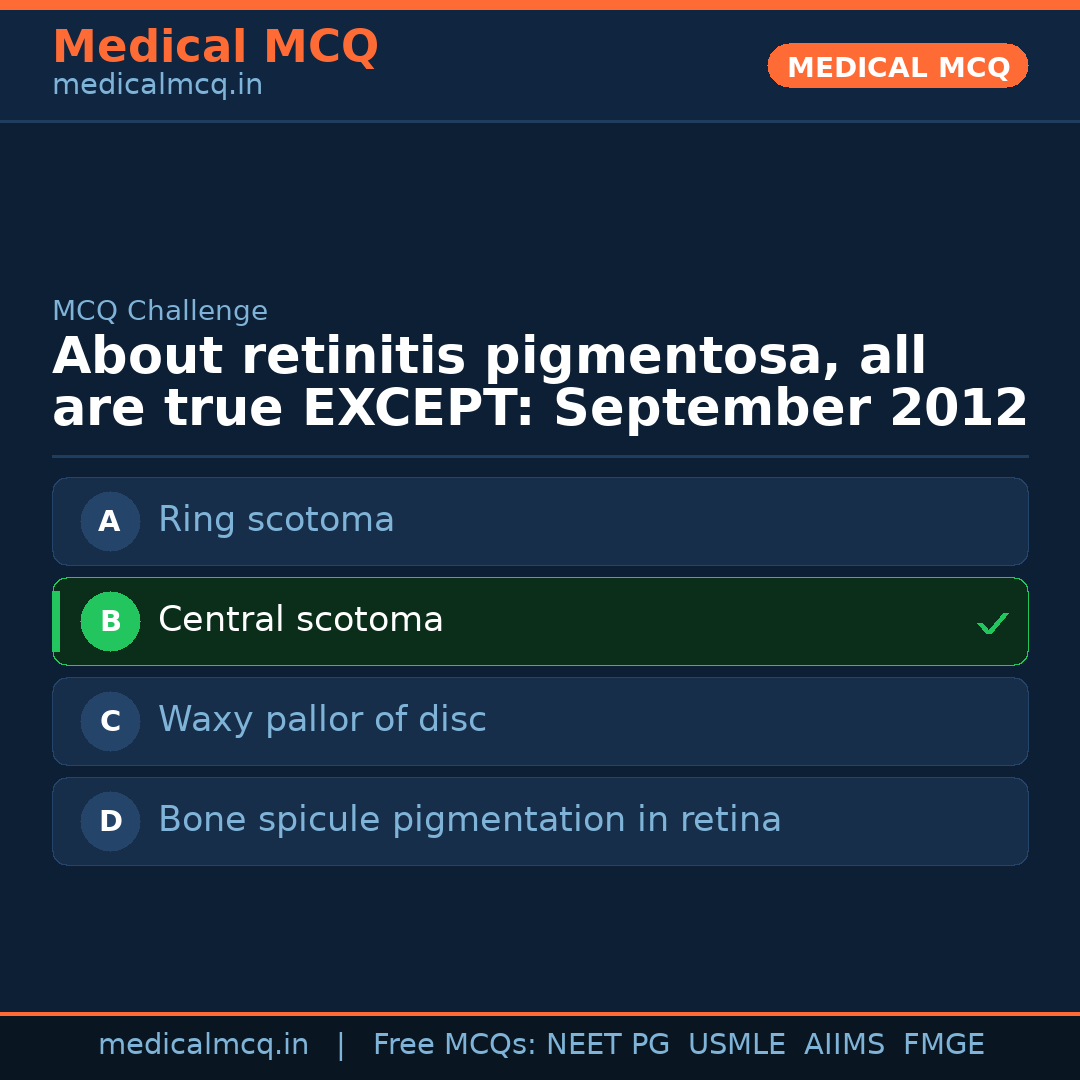Open the medicalmcq.in link in the header

[x=157, y=84]
